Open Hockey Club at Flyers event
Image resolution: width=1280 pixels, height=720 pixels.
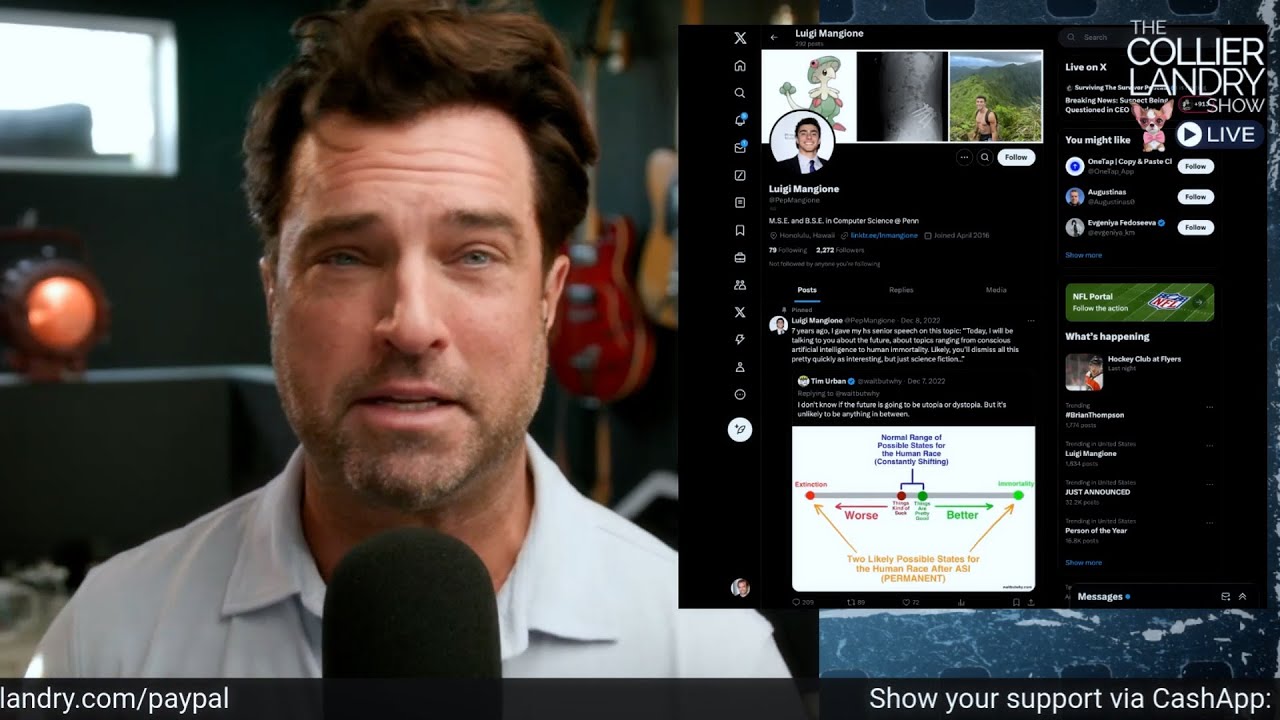1140,372
